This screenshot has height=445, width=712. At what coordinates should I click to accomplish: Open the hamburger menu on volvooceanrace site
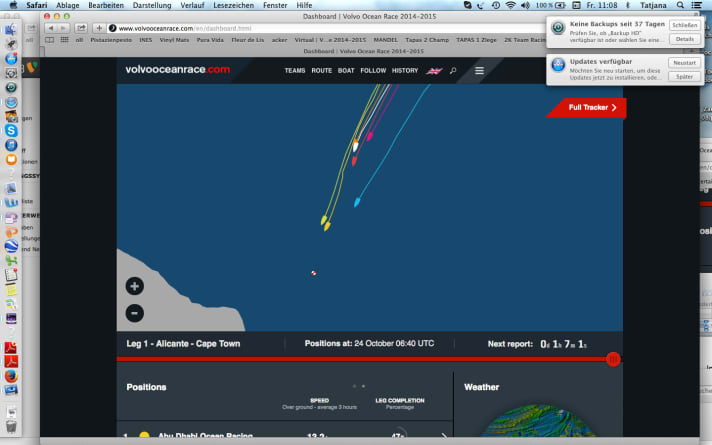479,70
